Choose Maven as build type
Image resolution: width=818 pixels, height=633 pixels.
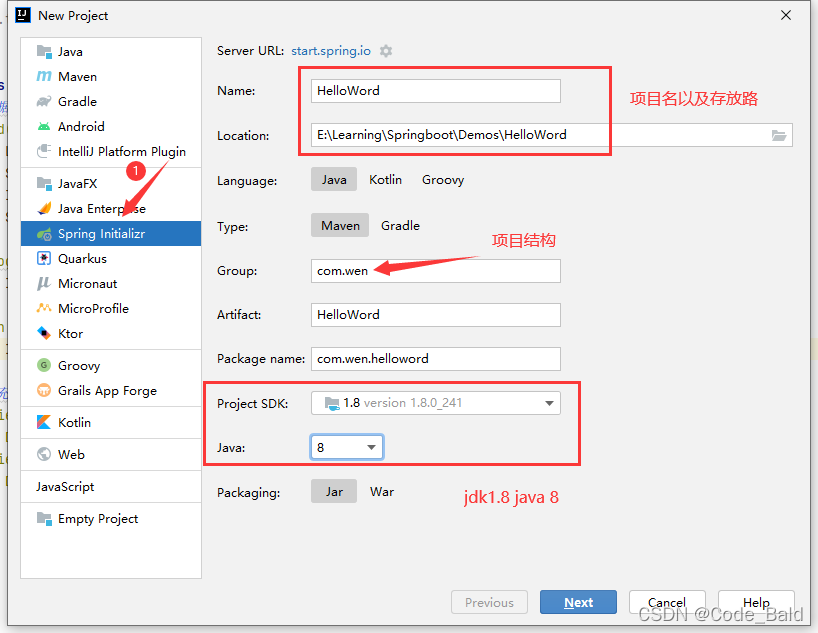(340, 225)
